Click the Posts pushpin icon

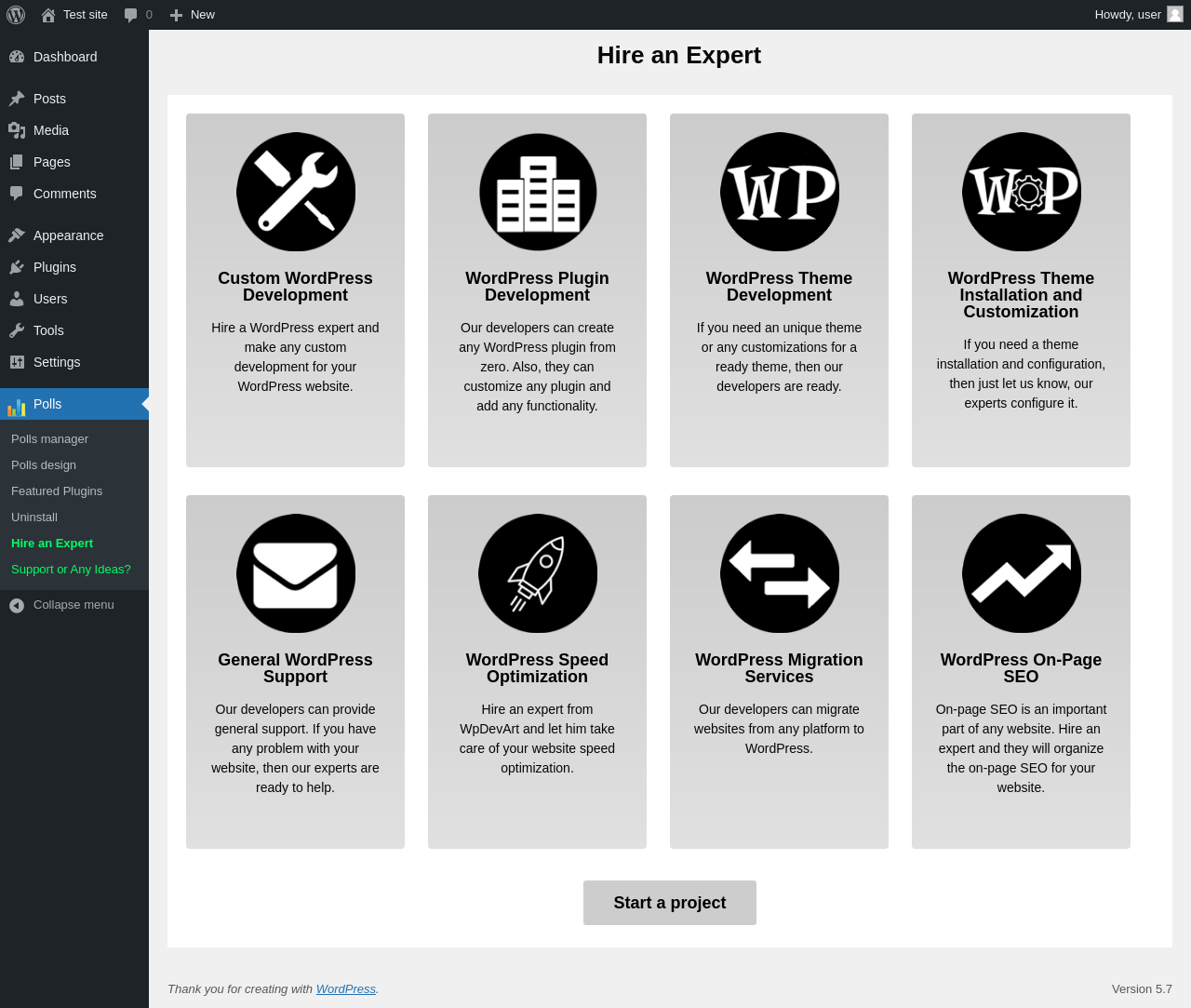17,99
